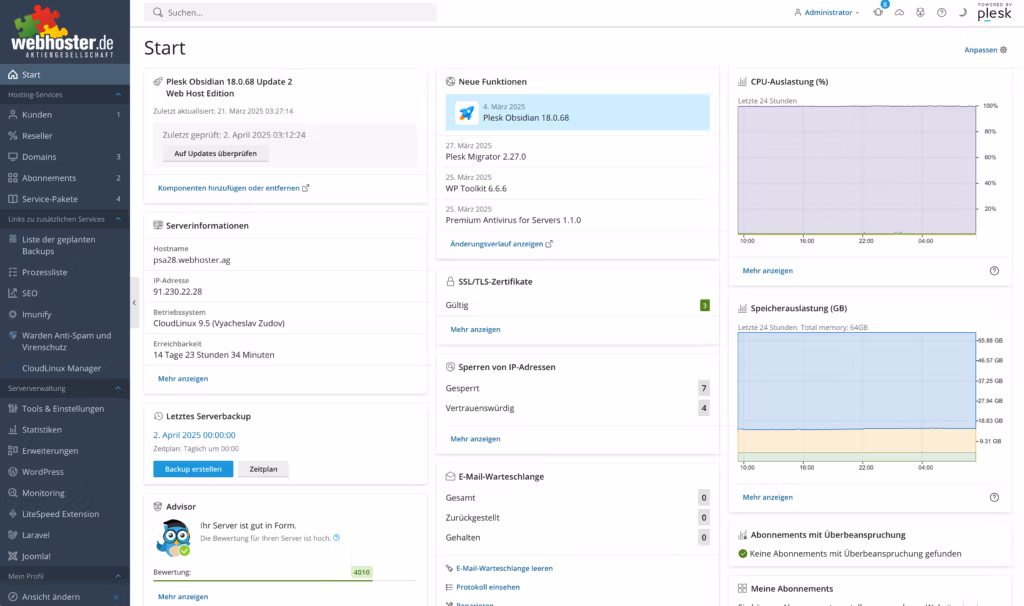
Task: Open the last backup date 2. April 2025 link
Action: (x=194, y=435)
